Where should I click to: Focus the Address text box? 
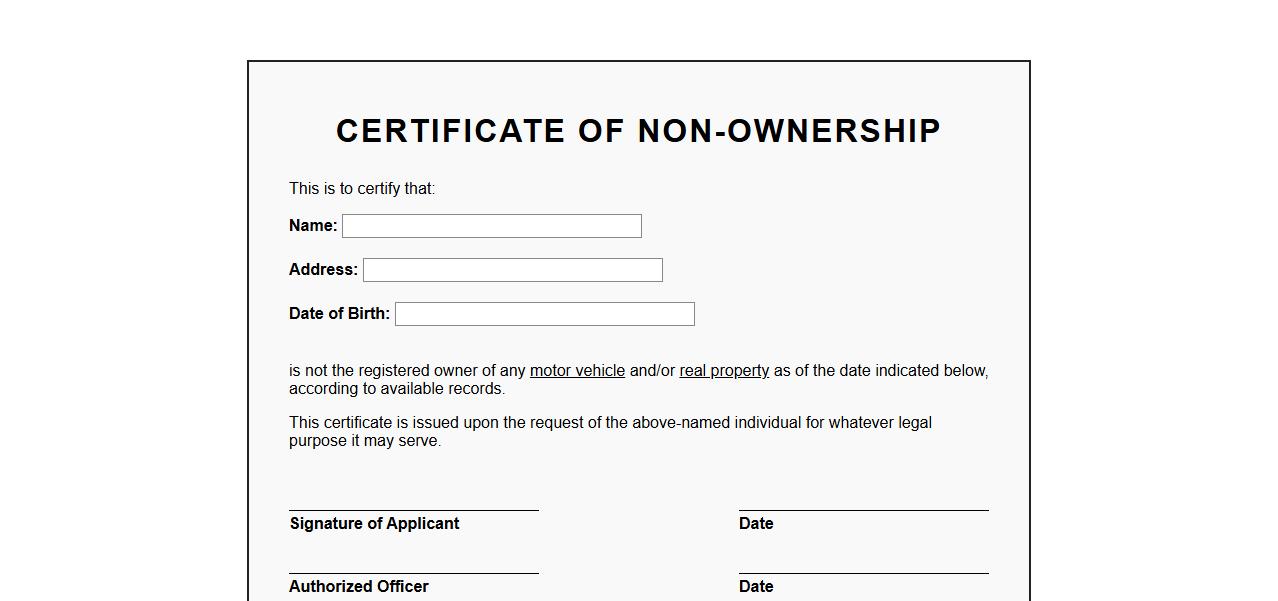click(x=512, y=270)
